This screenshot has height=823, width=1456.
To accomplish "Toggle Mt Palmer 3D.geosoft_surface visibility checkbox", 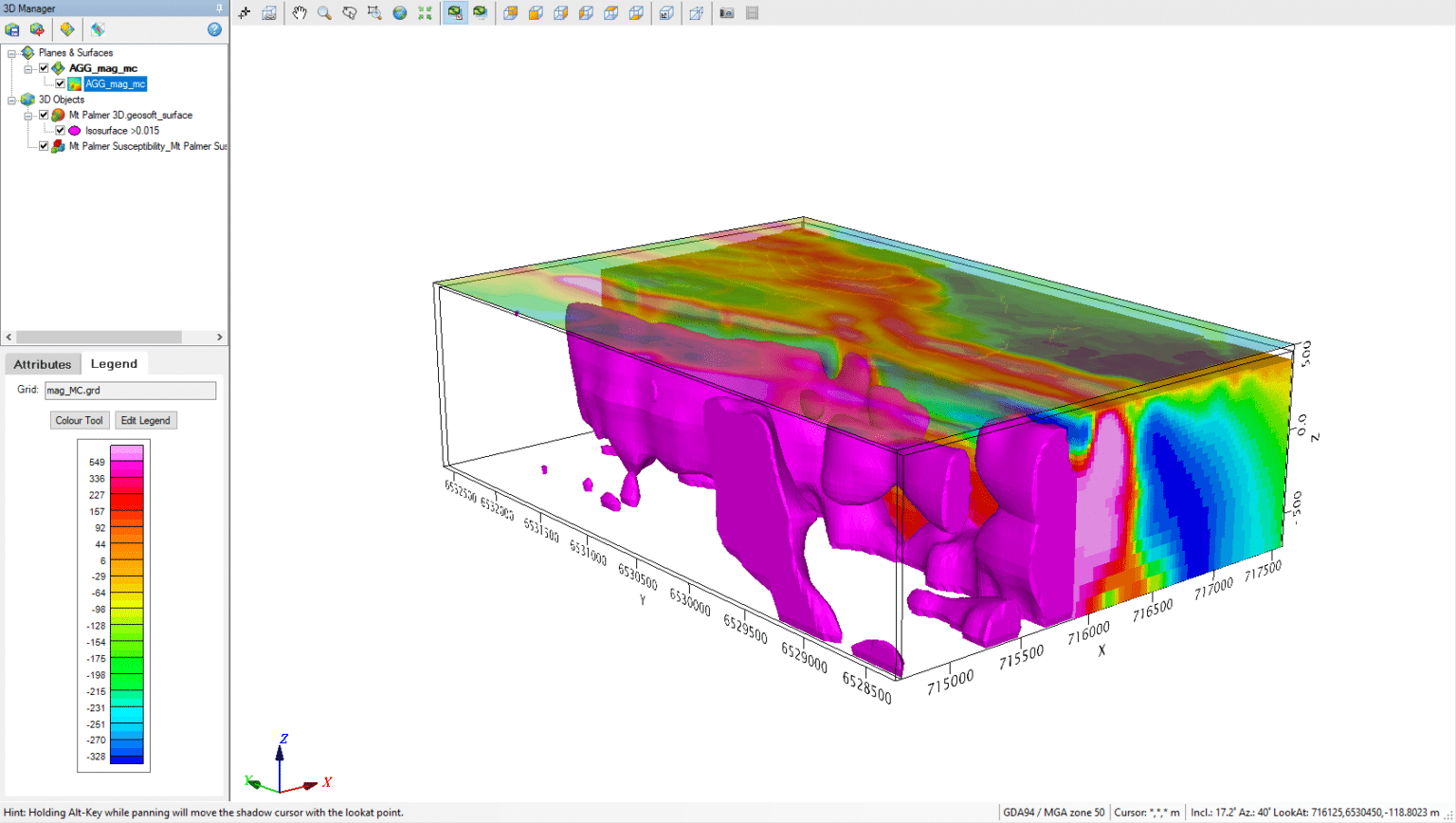I will 44,115.
